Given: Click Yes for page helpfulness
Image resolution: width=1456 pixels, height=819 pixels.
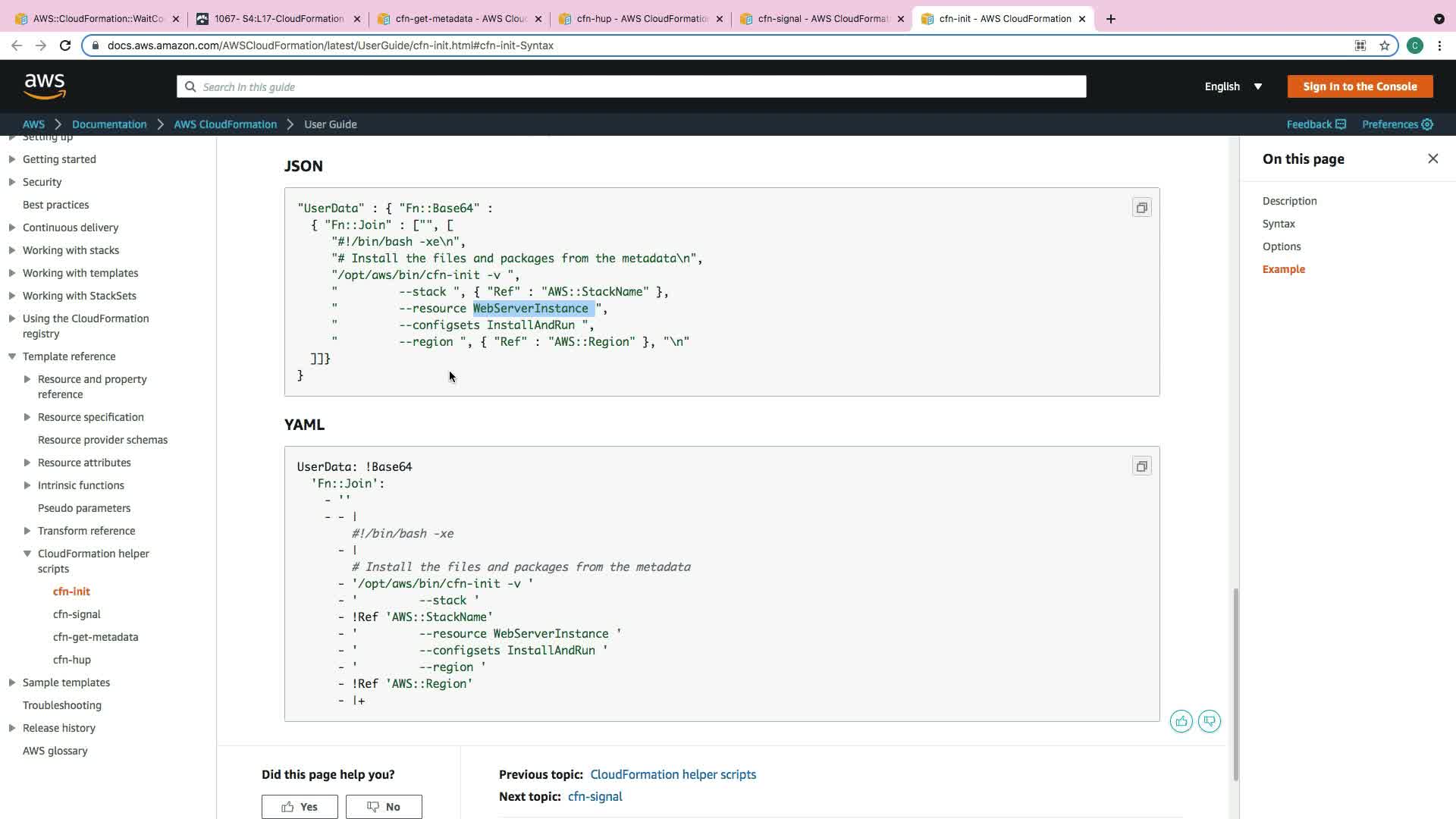Looking at the screenshot, I should coord(300,807).
